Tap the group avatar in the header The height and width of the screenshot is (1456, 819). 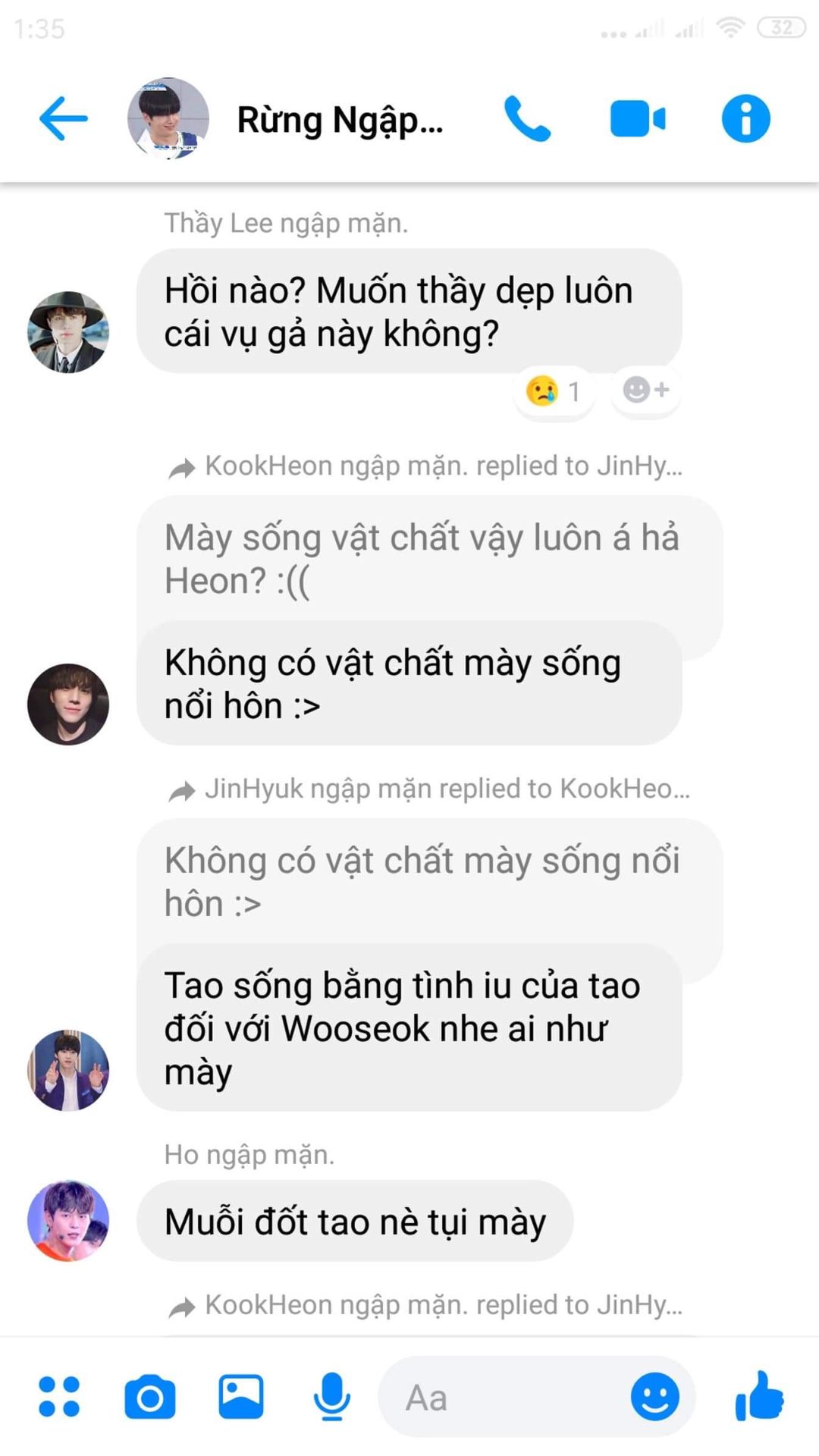click(168, 118)
